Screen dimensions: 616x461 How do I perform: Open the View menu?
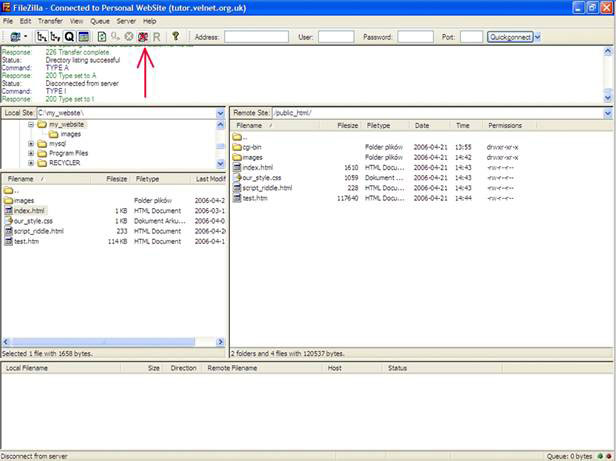76,21
